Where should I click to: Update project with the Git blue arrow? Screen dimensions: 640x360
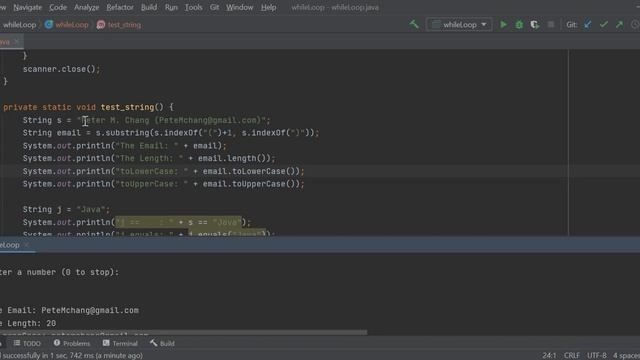[x=588, y=24]
